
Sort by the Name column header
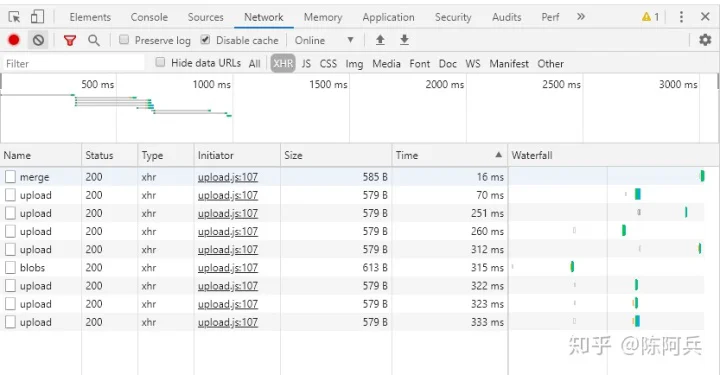pos(41,155)
